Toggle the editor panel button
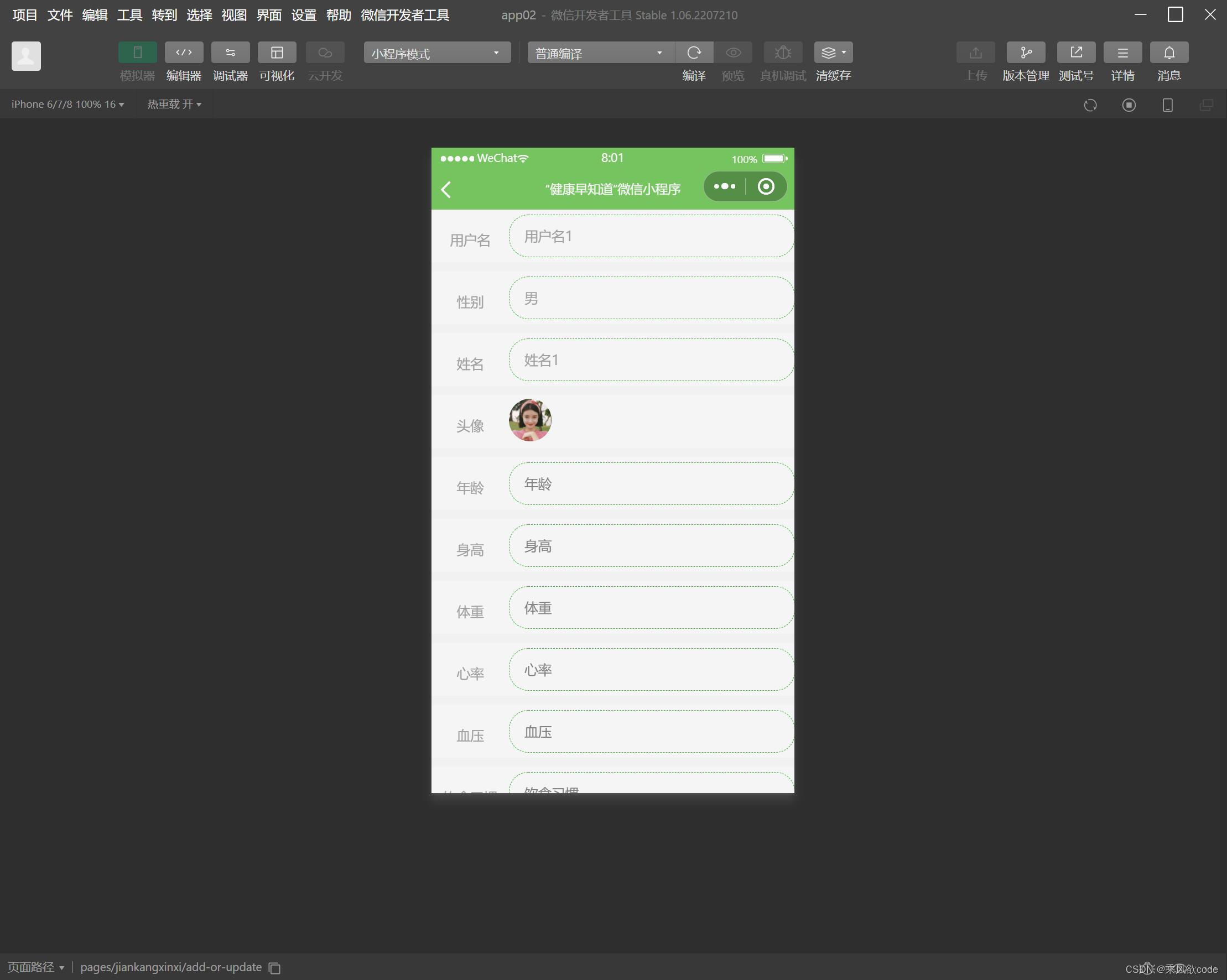The width and height of the screenshot is (1227, 980). coord(184,53)
